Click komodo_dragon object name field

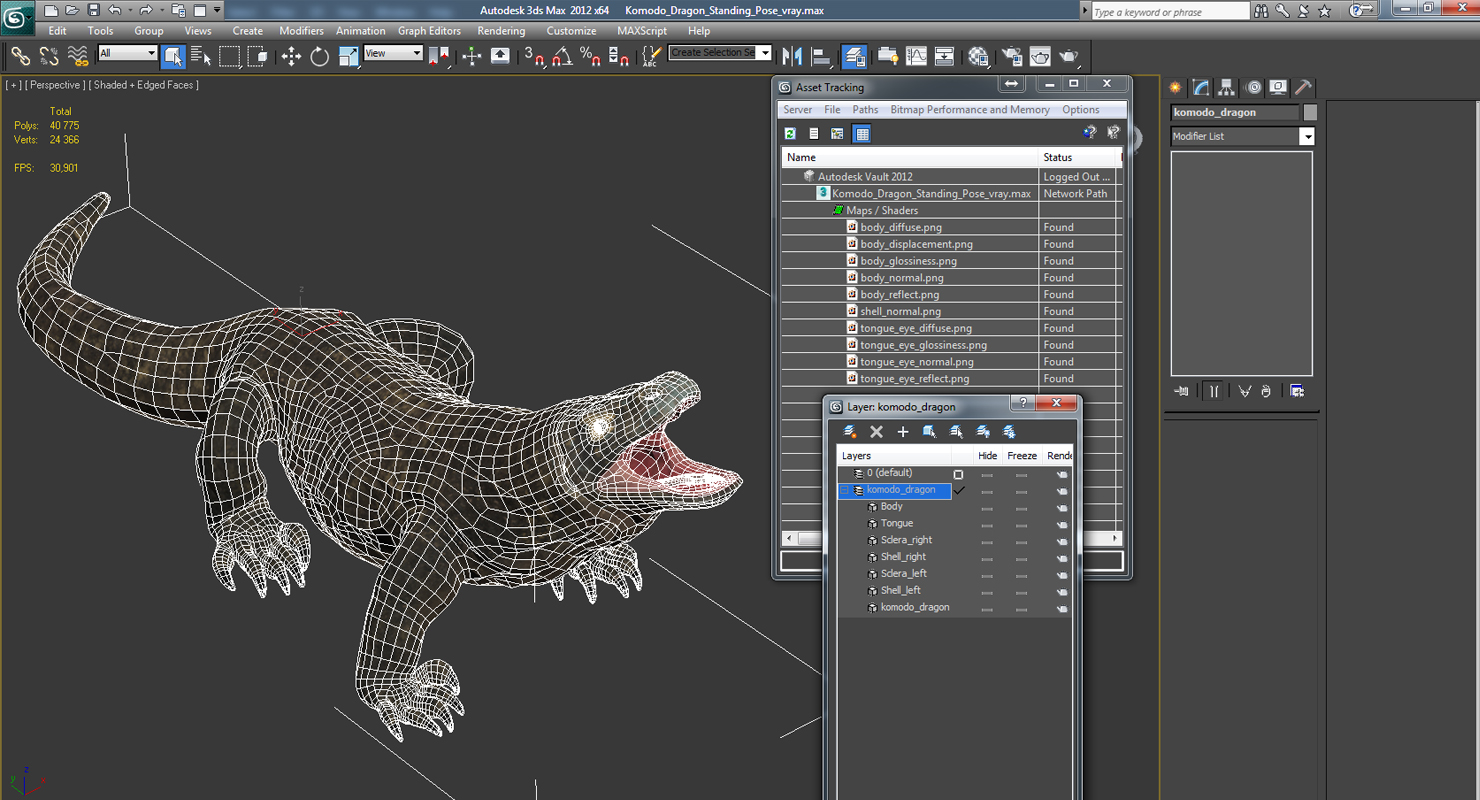1235,113
